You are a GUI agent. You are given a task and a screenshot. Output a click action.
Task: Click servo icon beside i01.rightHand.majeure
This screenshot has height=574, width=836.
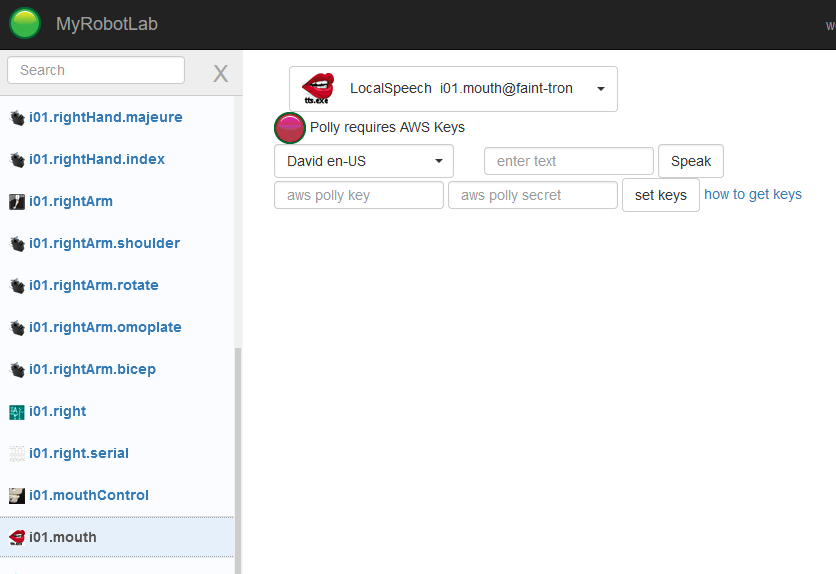pyautogui.click(x=17, y=118)
